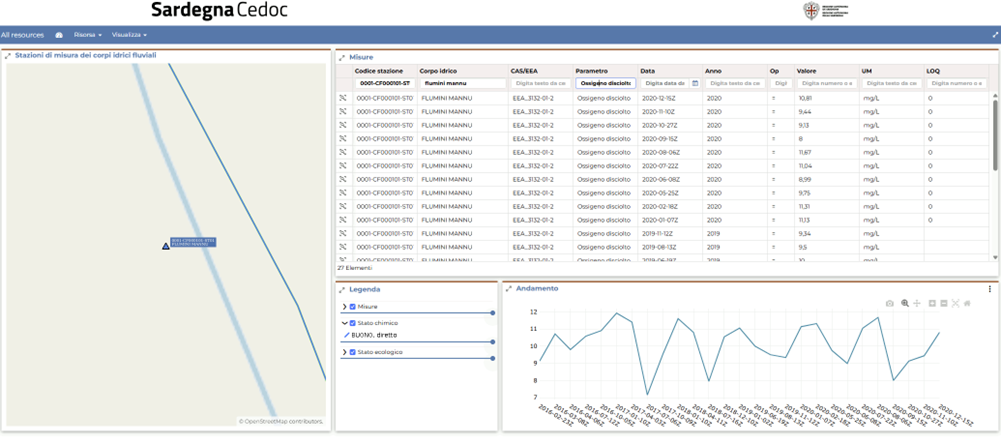The height and width of the screenshot is (444, 1001).
Task: Uncheck the Stato chimico layer checkbox
Action: (x=353, y=323)
